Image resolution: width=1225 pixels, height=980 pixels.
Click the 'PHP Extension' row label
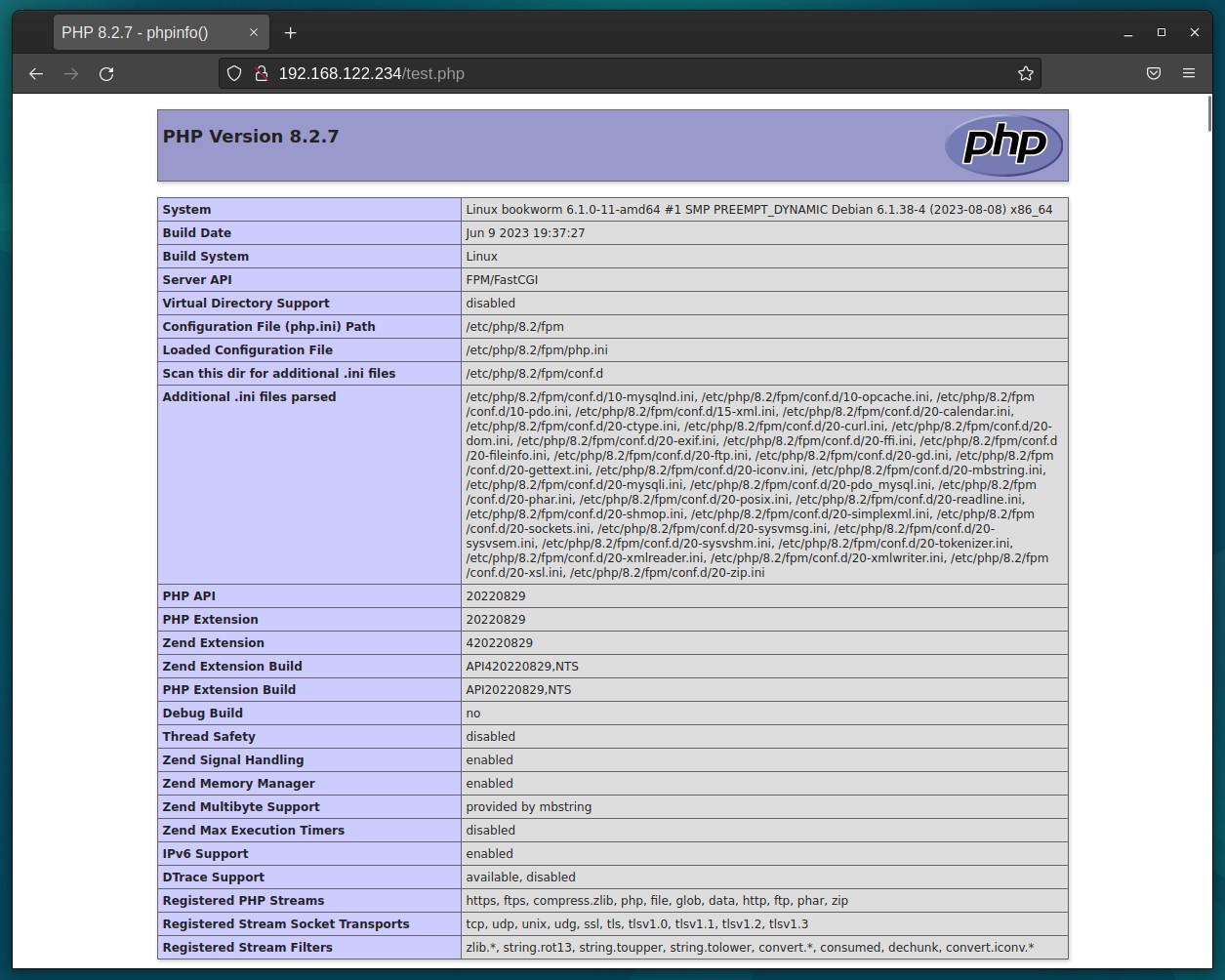(210, 620)
